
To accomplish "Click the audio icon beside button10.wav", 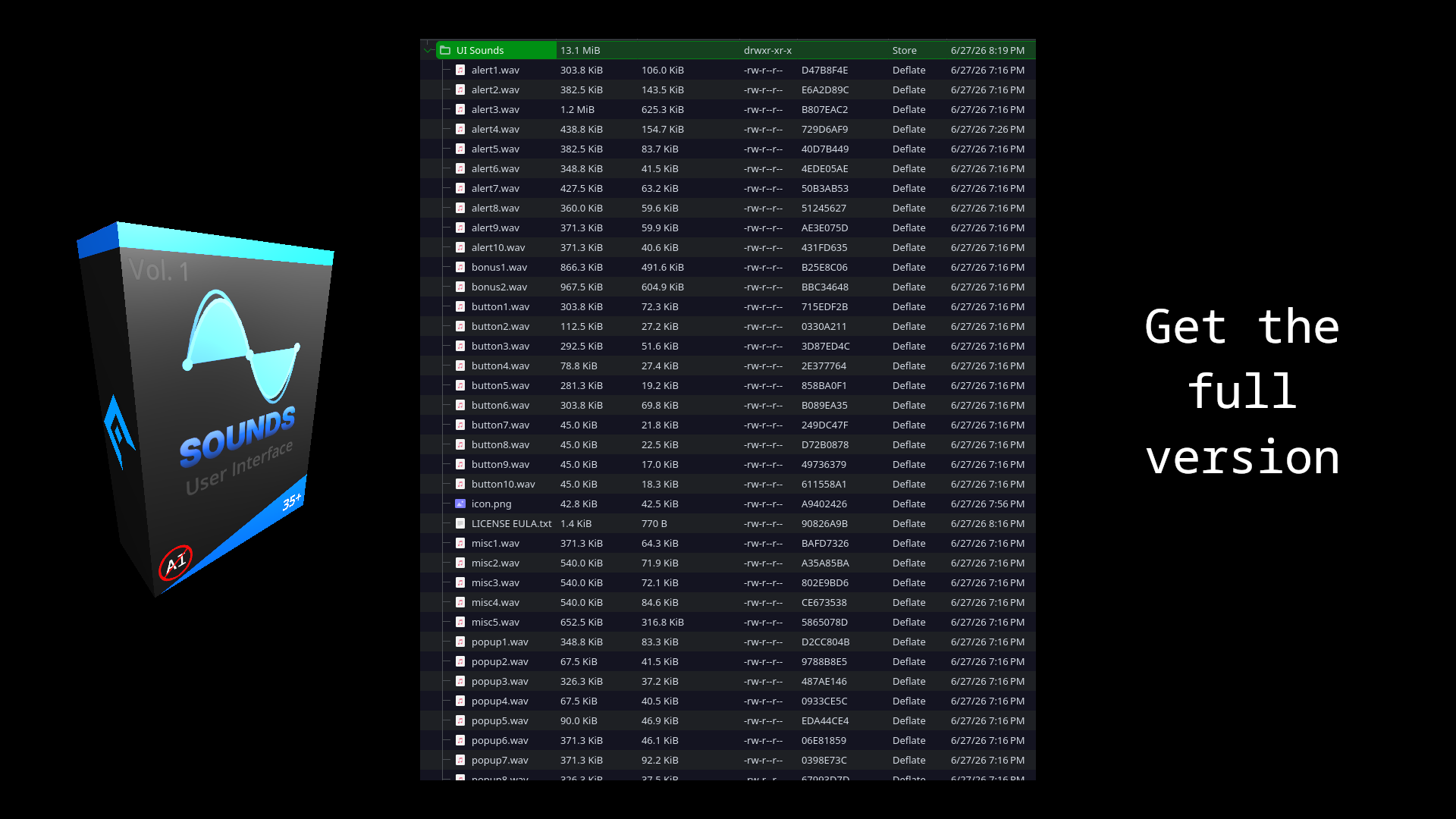I will point(460,484).
